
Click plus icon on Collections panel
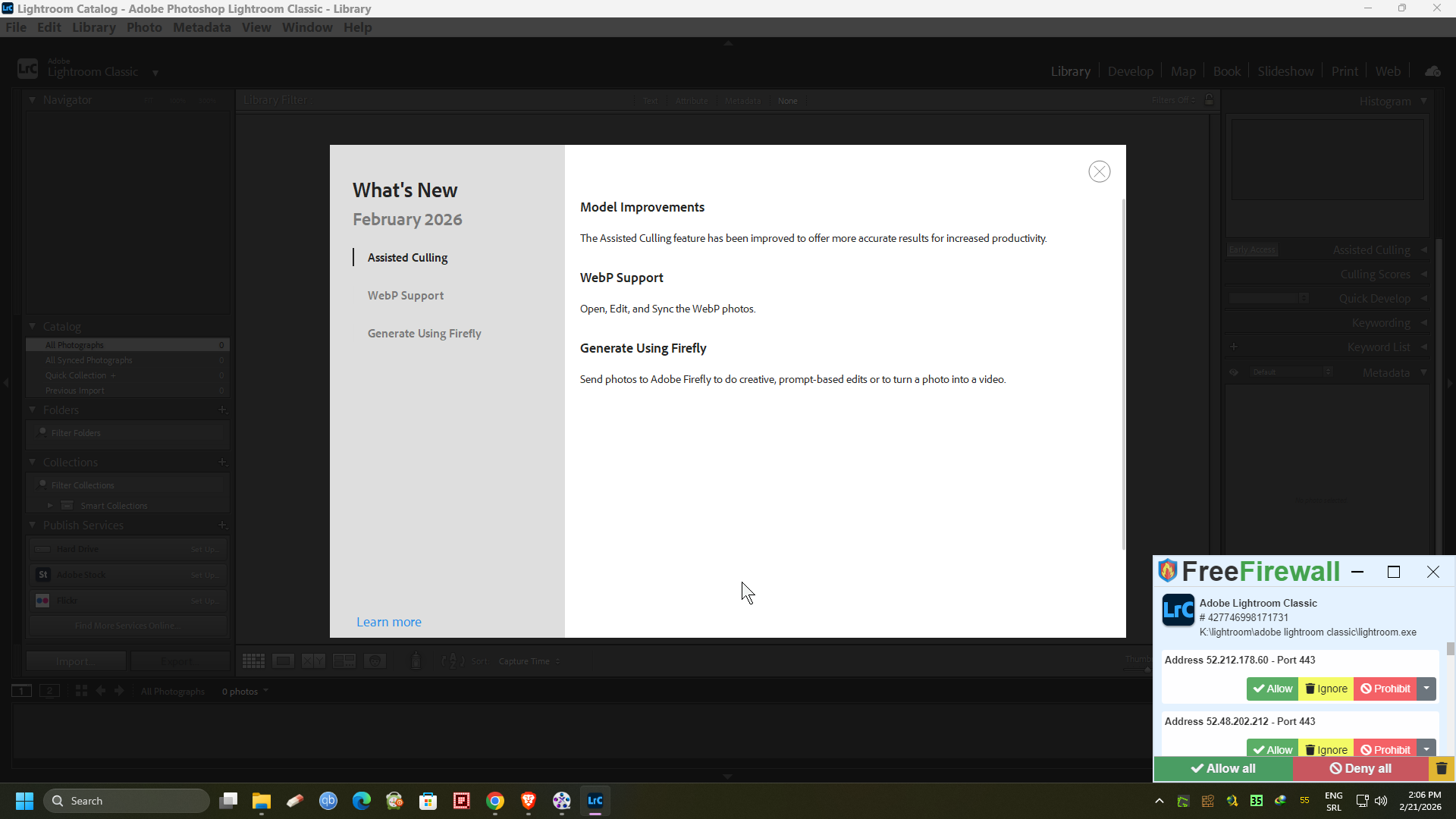(222, 462)
